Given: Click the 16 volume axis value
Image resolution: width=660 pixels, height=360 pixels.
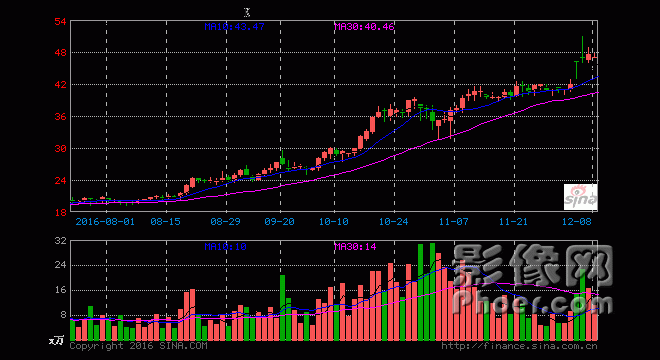Looking at the screenshot, I should tap(60, 290).
